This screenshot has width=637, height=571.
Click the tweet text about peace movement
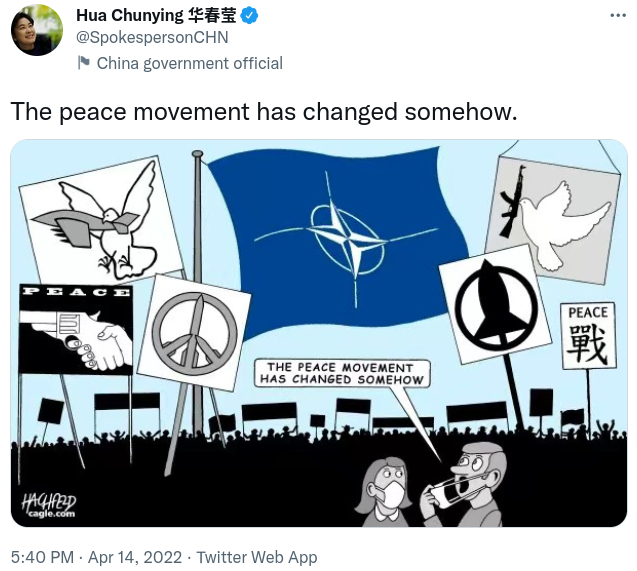(264, 112)
